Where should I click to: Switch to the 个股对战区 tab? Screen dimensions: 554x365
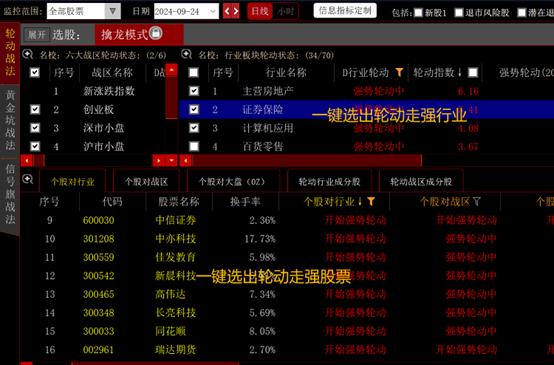point(146,182)
